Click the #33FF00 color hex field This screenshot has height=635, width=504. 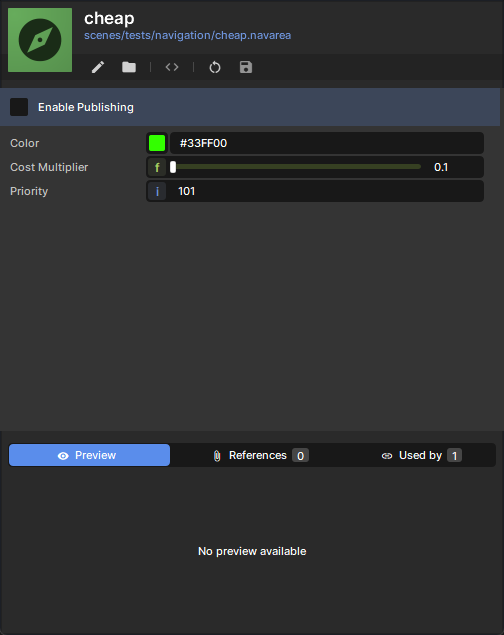tap(327, 143)
